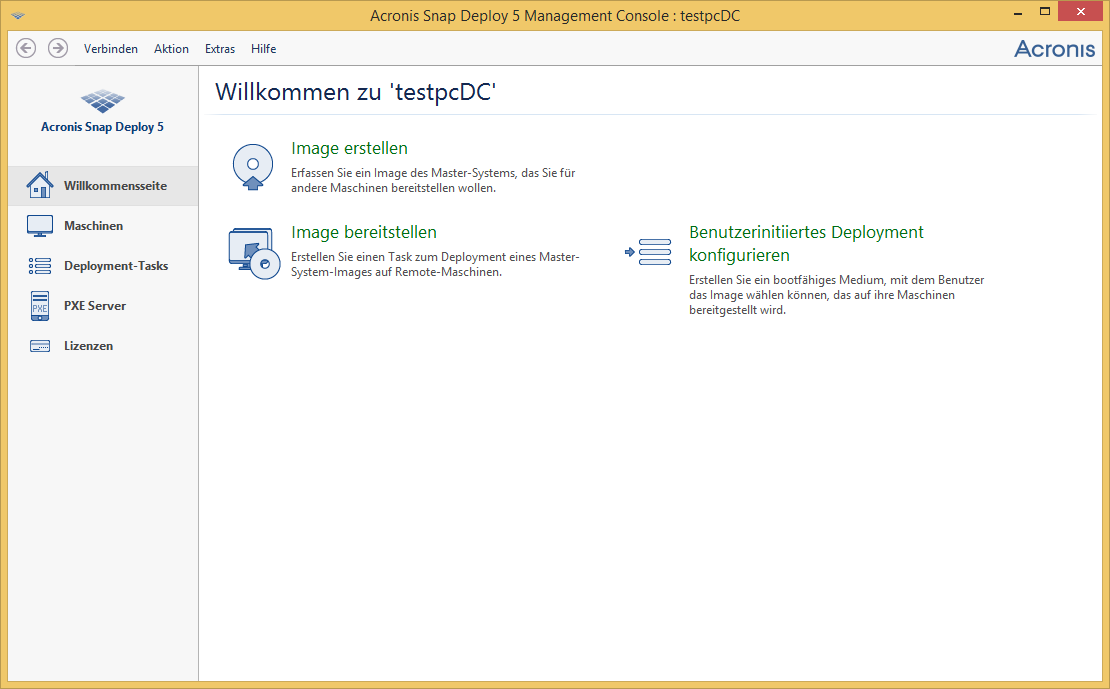This screenshot has width=1110, height=689.
Task: Close the Management Console window
Action: [x=1080, y=11]
